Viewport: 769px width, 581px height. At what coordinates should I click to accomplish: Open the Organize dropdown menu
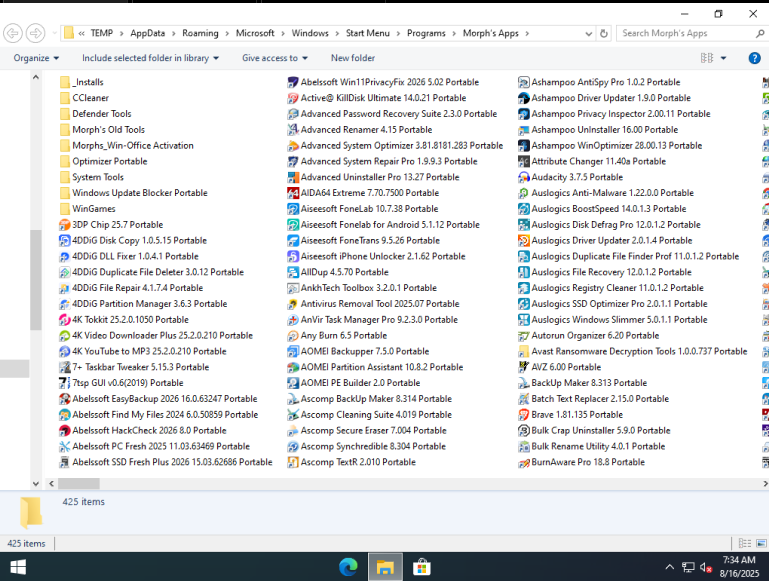(x=36, y=58)
